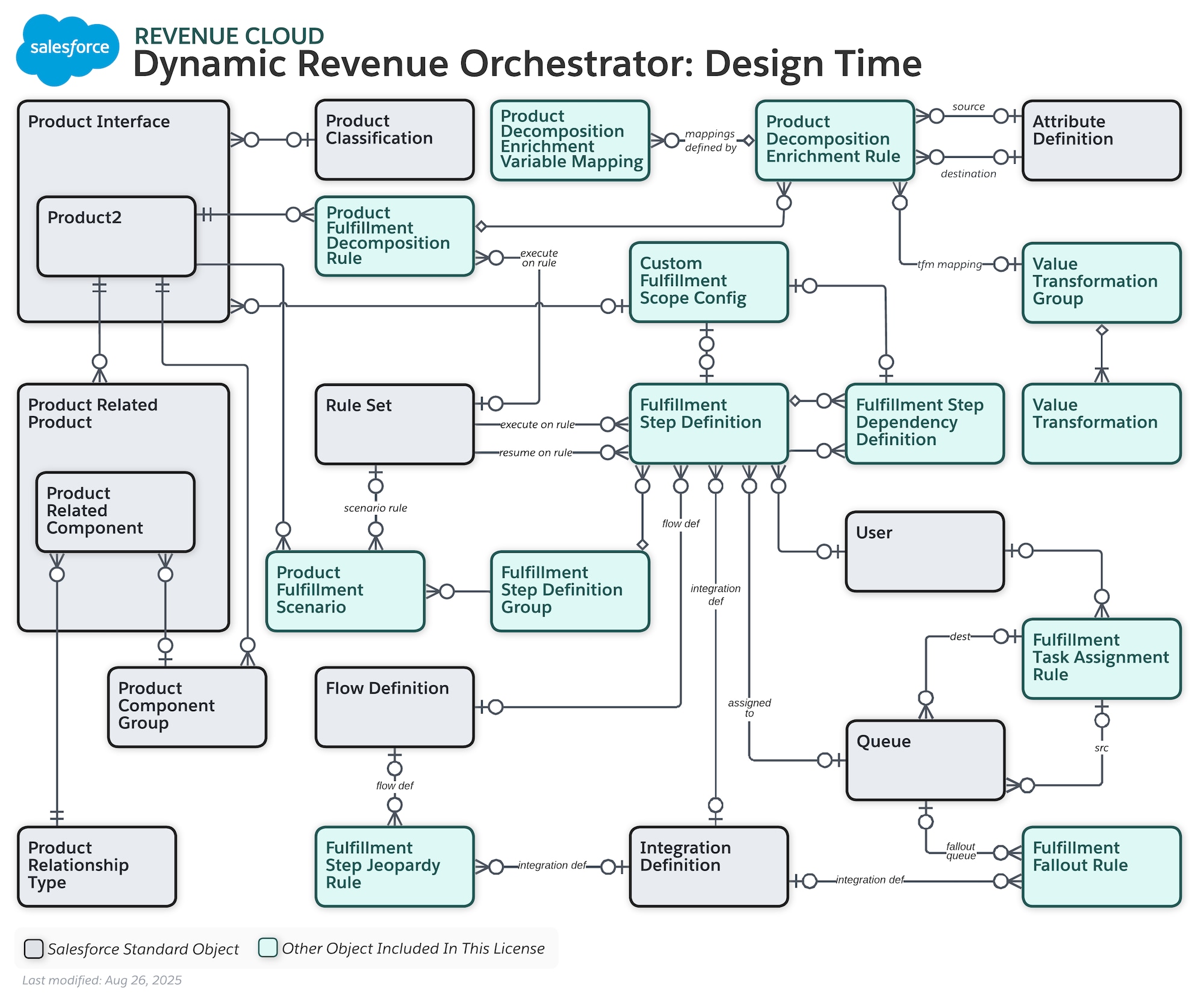This screenshot has height=999, width=1204.
Task: Select the Queue entity box
Action: coord(926,761)
